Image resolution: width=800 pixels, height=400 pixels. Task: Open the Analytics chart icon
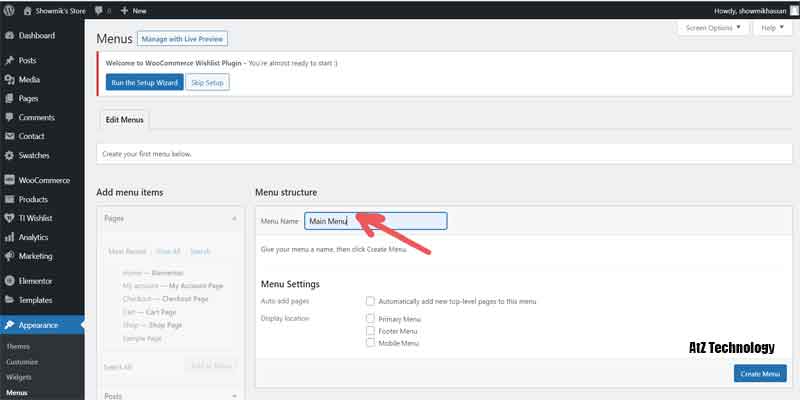pyautogui.click(x=10, y=237)
